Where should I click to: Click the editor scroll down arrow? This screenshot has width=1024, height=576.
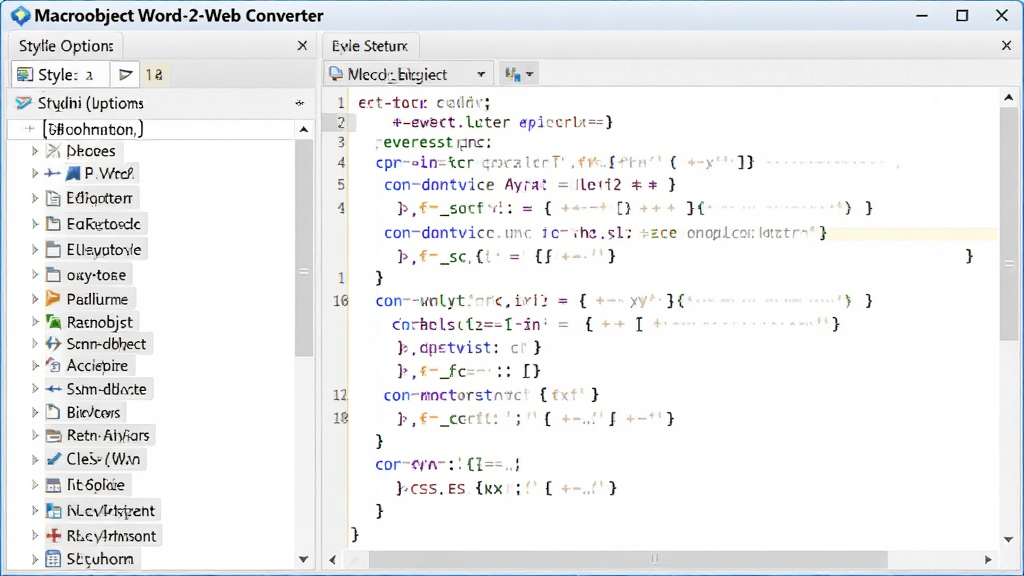1008,539
